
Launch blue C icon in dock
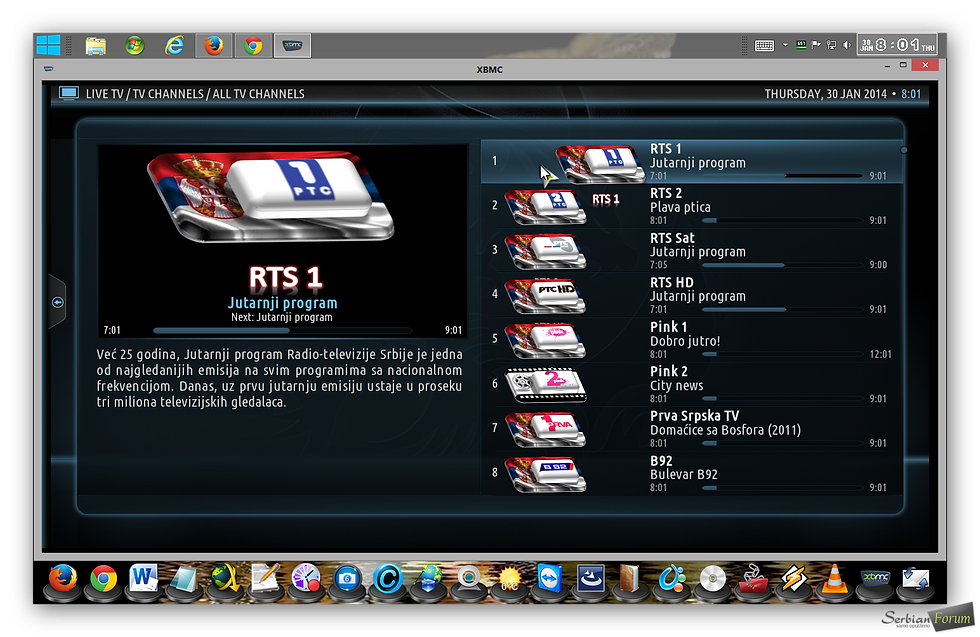click(388, 579)
